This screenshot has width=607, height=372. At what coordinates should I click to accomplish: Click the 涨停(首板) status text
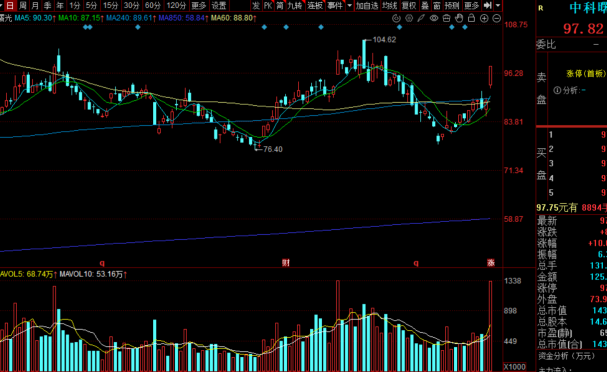click(x=586, y=74)
